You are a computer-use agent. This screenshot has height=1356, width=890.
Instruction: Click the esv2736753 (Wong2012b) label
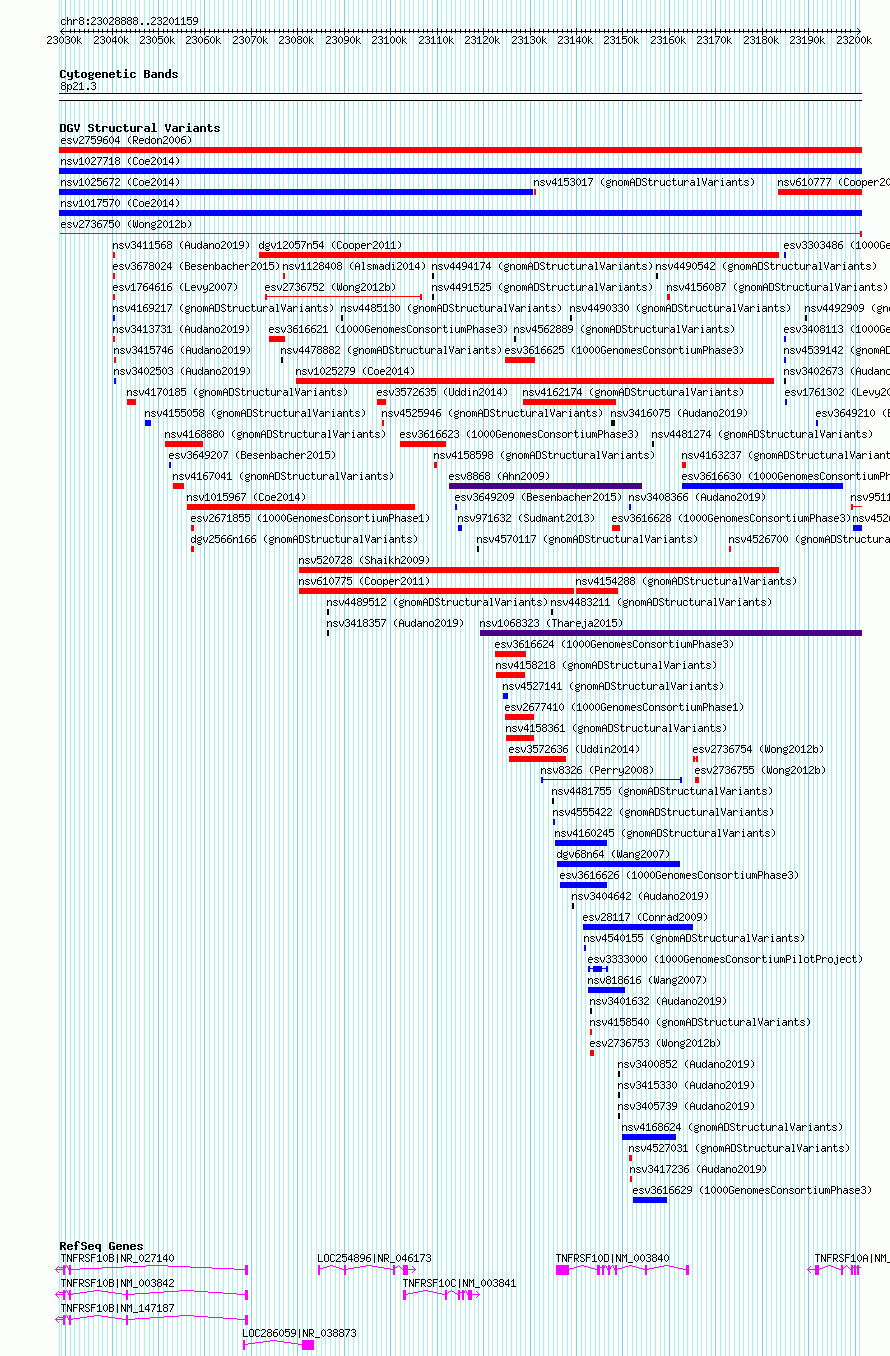pos(655,1043)
